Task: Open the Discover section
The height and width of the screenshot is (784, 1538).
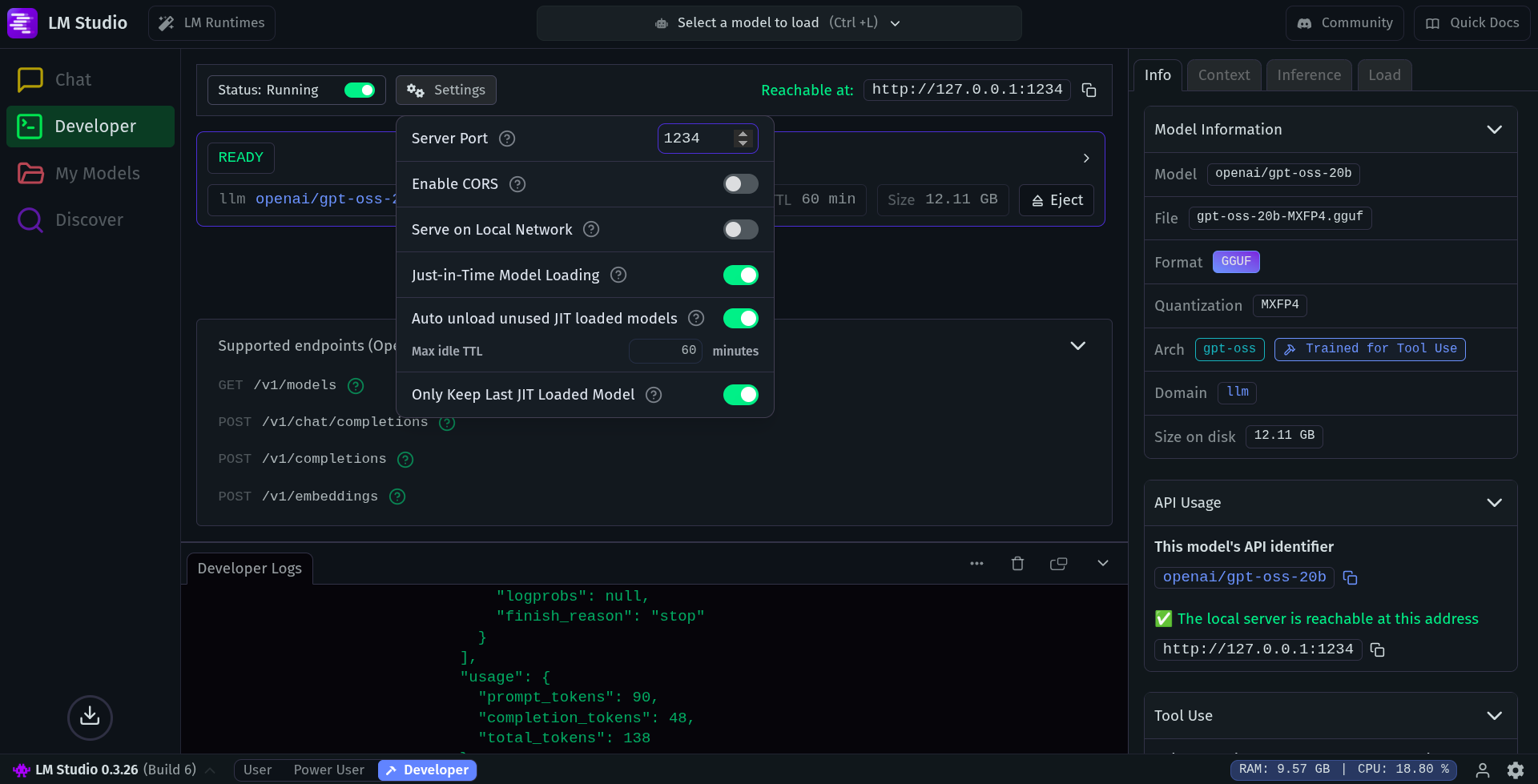Action: coord(90,219)
